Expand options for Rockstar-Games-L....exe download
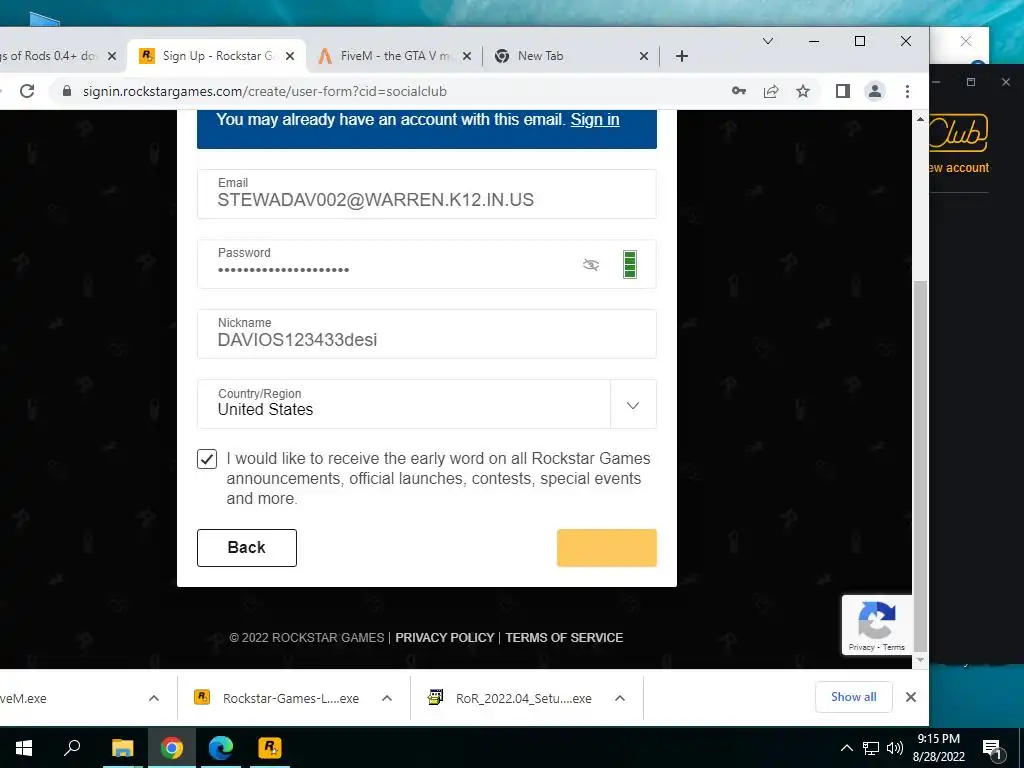The width and height of the screenshot is (1024, 768). [387, 698]
